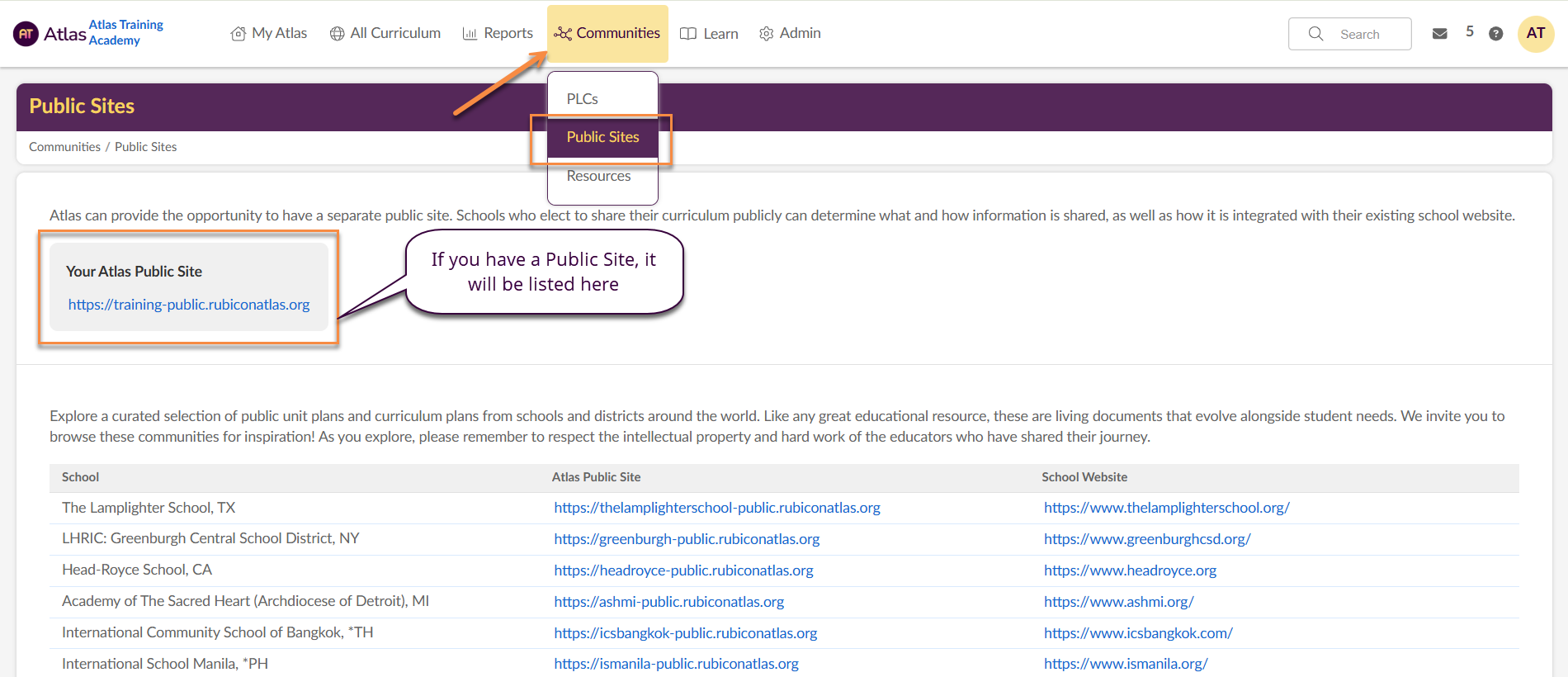The image size is (1568, 677).
Task: Select Public Sites in the dropdown
Action: (602, 137)
